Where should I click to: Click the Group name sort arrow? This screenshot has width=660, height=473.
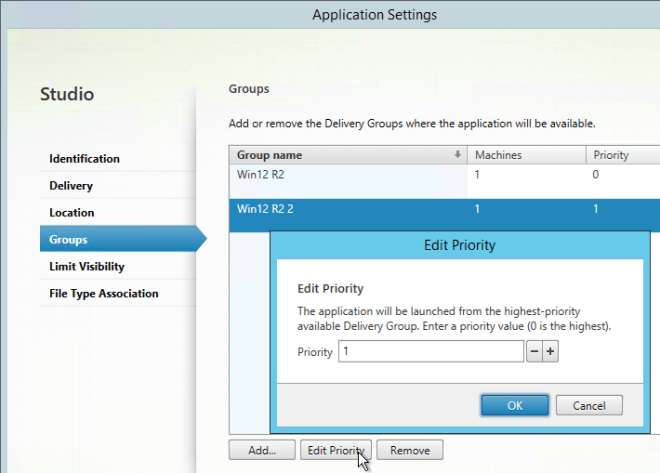[x=458, y=155]
